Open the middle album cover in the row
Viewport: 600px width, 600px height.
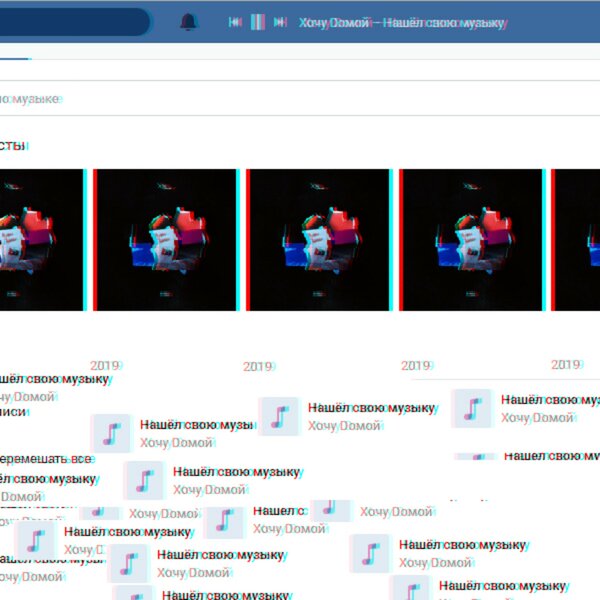tap(318, 240)
